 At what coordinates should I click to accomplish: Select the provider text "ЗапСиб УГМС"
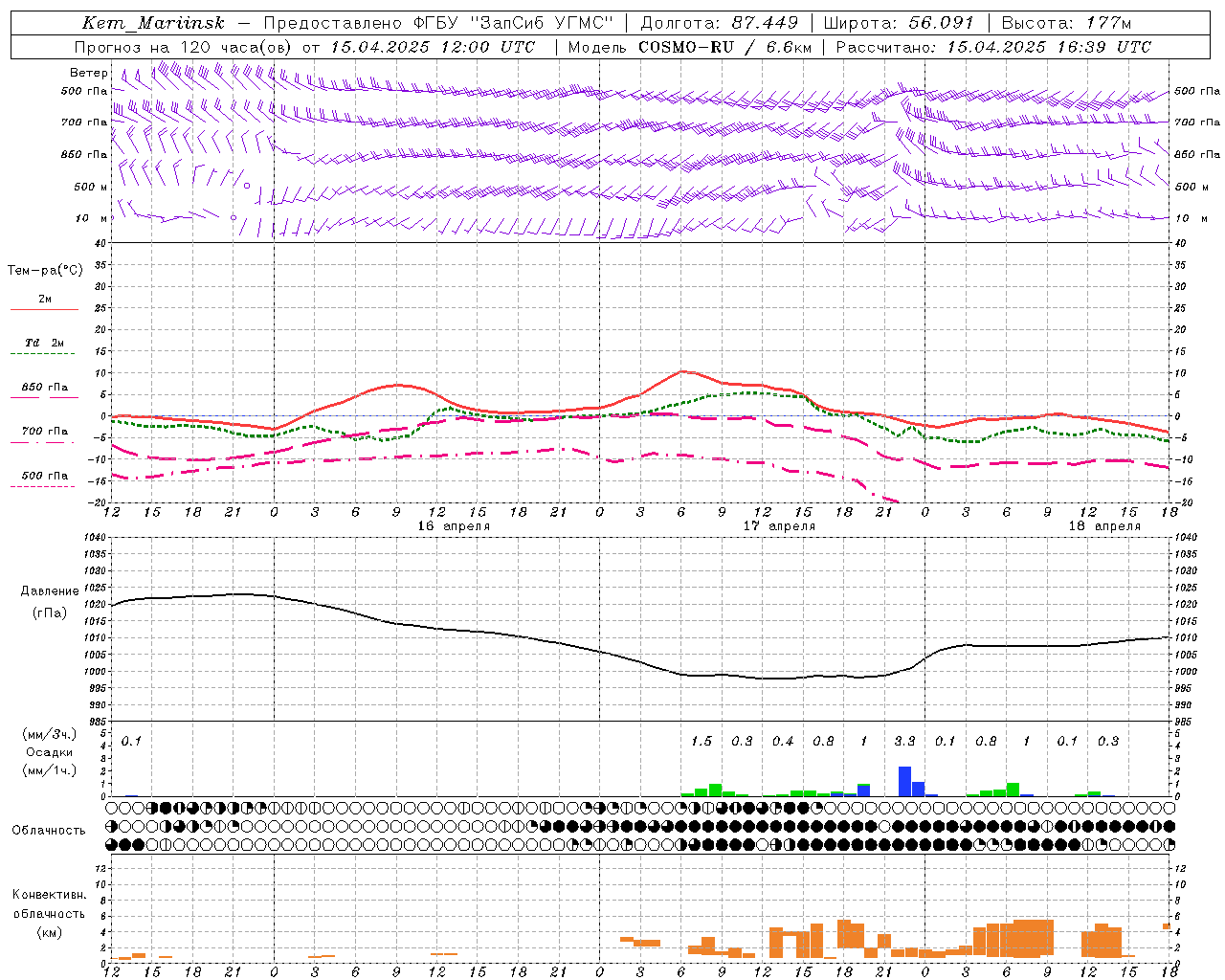(544, 23)
